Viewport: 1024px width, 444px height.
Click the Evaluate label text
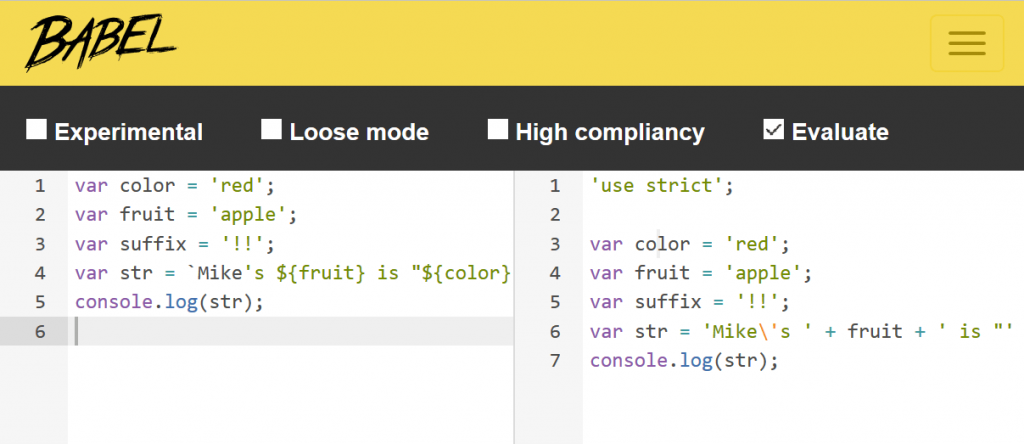(x=840, y=132)
